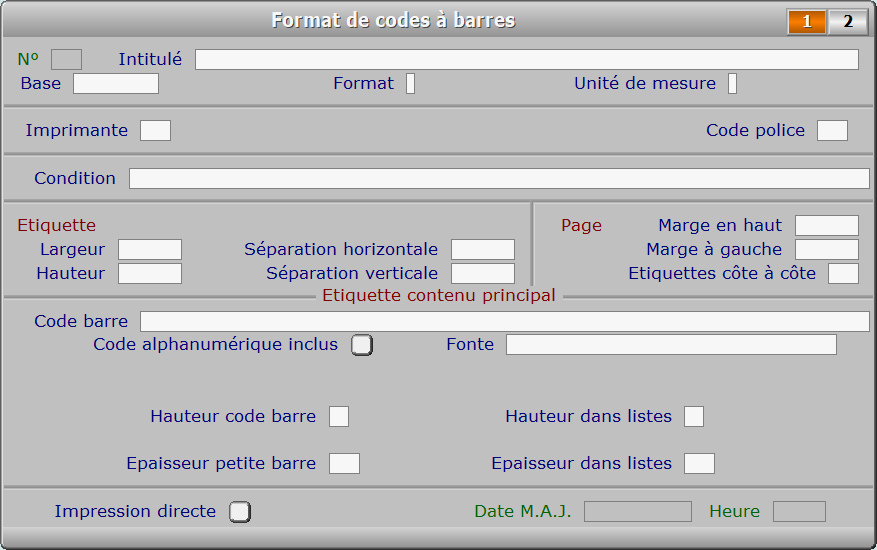Focus the Séparation horizontale field
877x550 pixels.
tap(483, 250)
